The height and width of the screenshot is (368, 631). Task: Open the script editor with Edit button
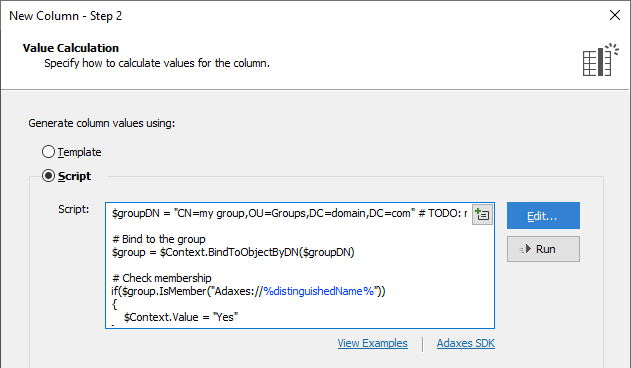click(543, 216)
